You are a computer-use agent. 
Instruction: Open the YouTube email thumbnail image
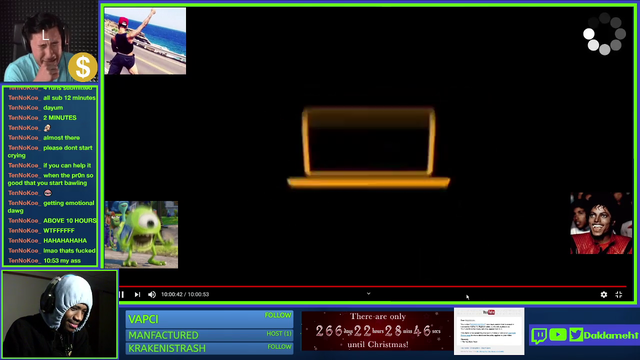[x=489, y=331]
